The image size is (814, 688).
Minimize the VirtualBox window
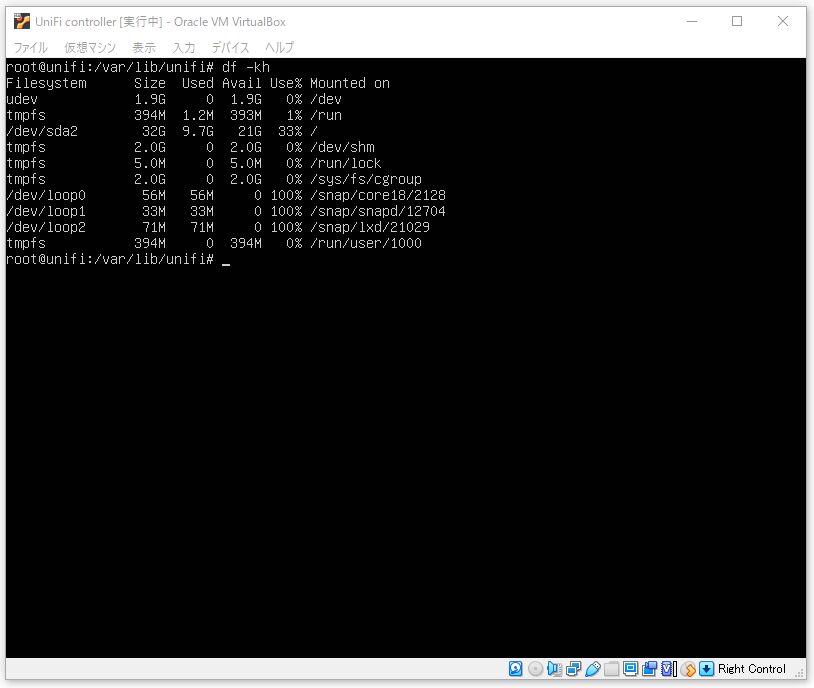691,21
